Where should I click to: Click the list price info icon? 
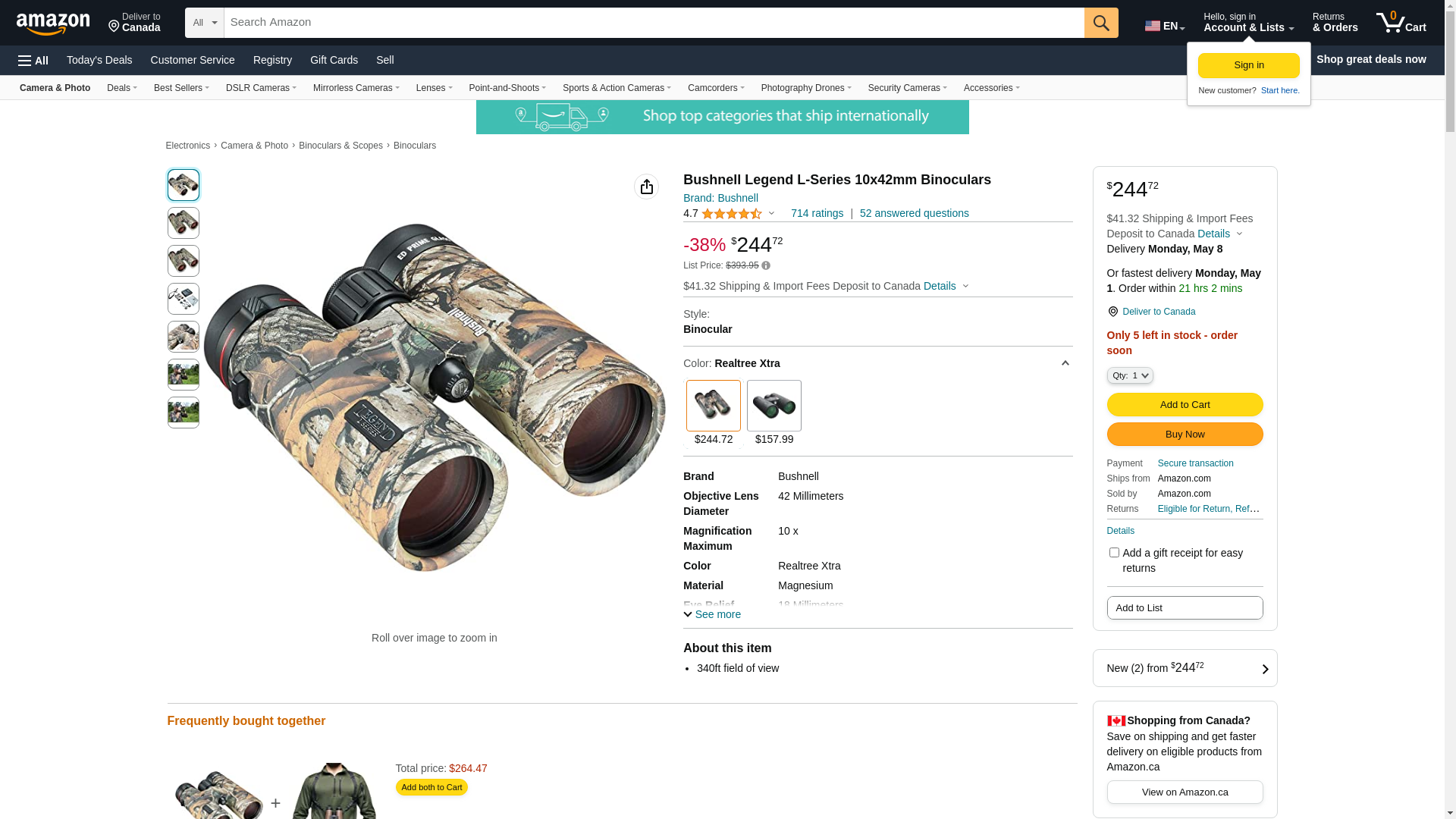pos(766,265)
